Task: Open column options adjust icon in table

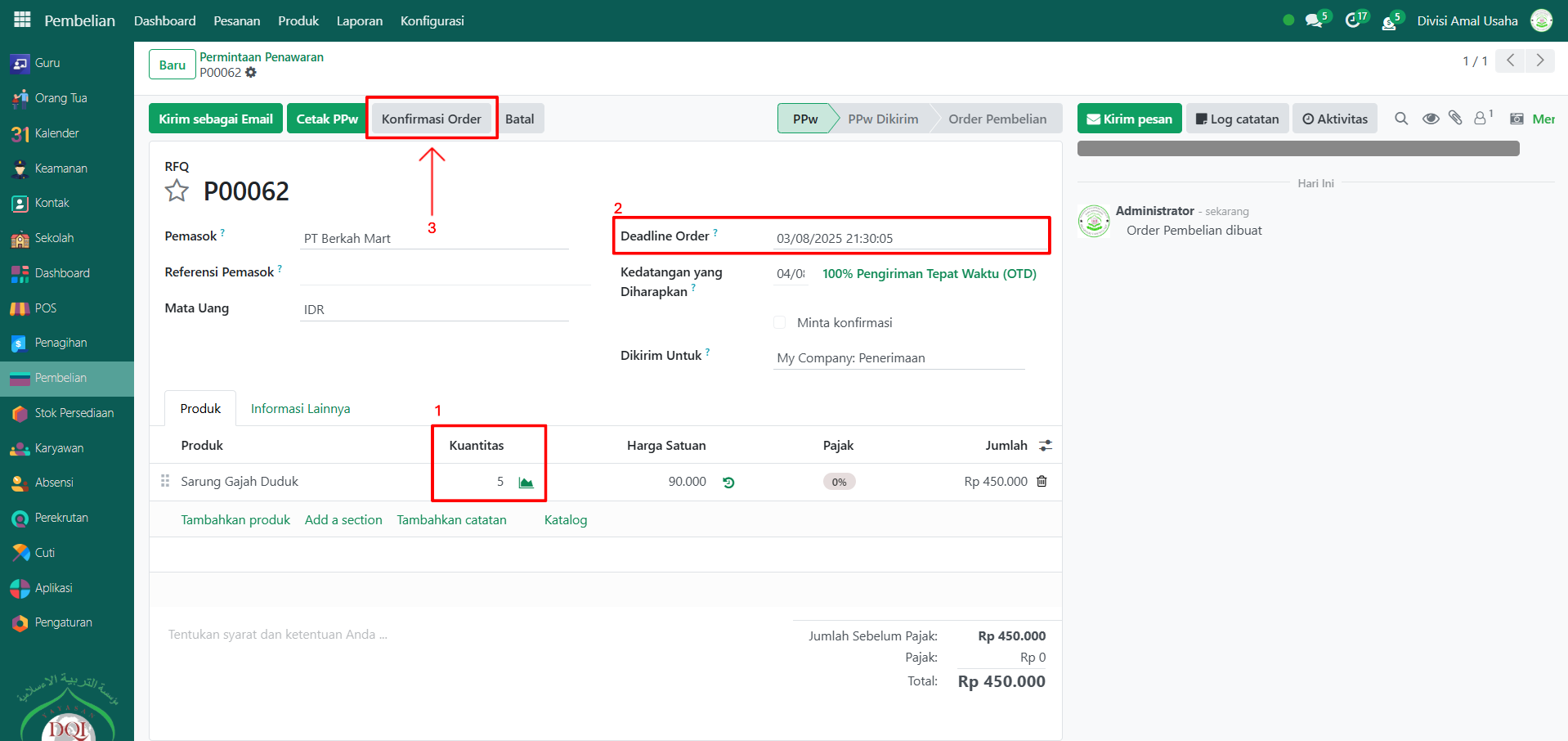Action: pos(1045,446)
